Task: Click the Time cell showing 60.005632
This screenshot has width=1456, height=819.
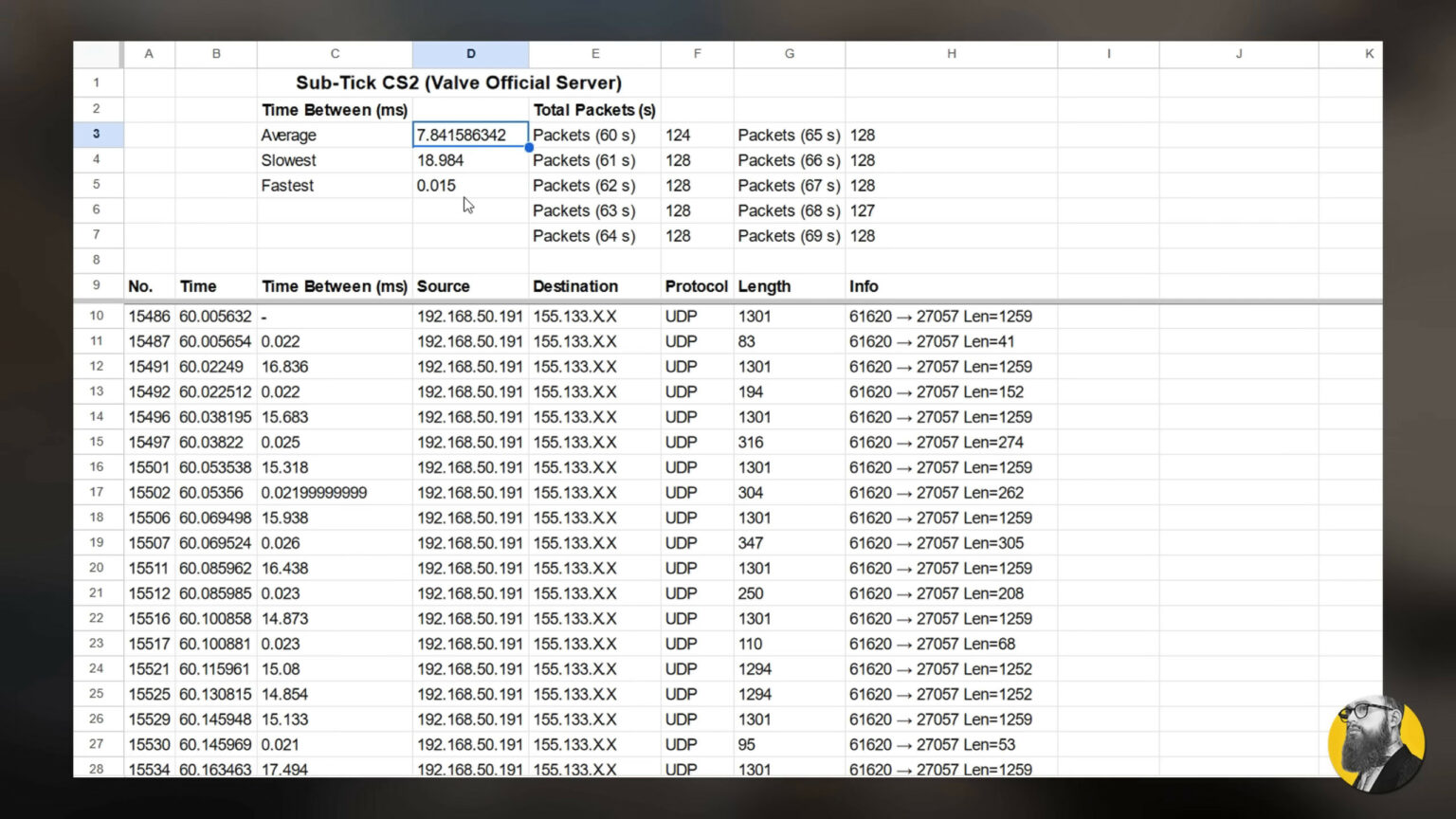Action: [x=215, y=316]
